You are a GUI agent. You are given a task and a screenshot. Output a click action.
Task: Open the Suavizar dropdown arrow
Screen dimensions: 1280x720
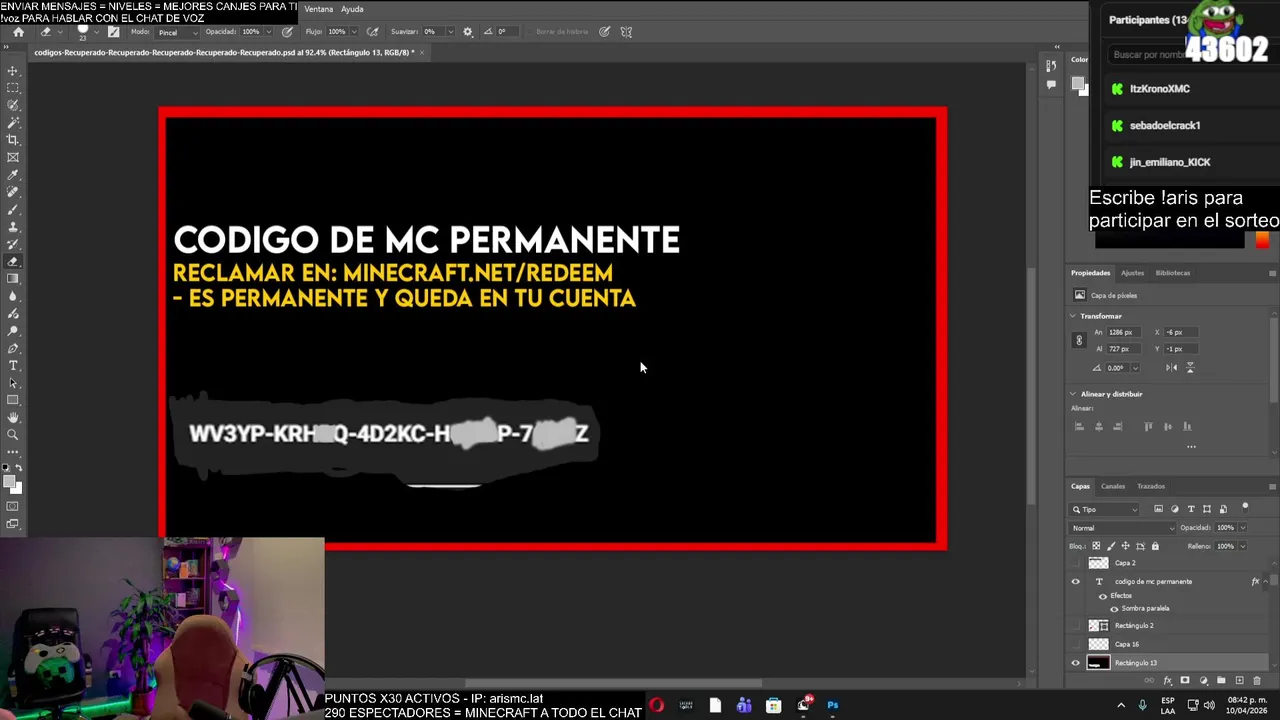(449, 32)
